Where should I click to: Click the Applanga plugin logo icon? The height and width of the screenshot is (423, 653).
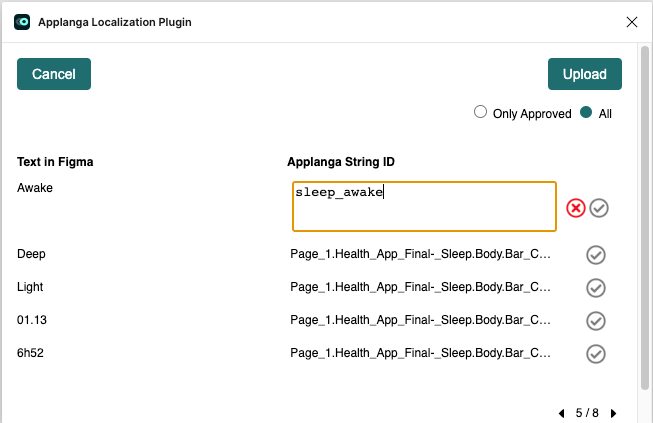22,22
